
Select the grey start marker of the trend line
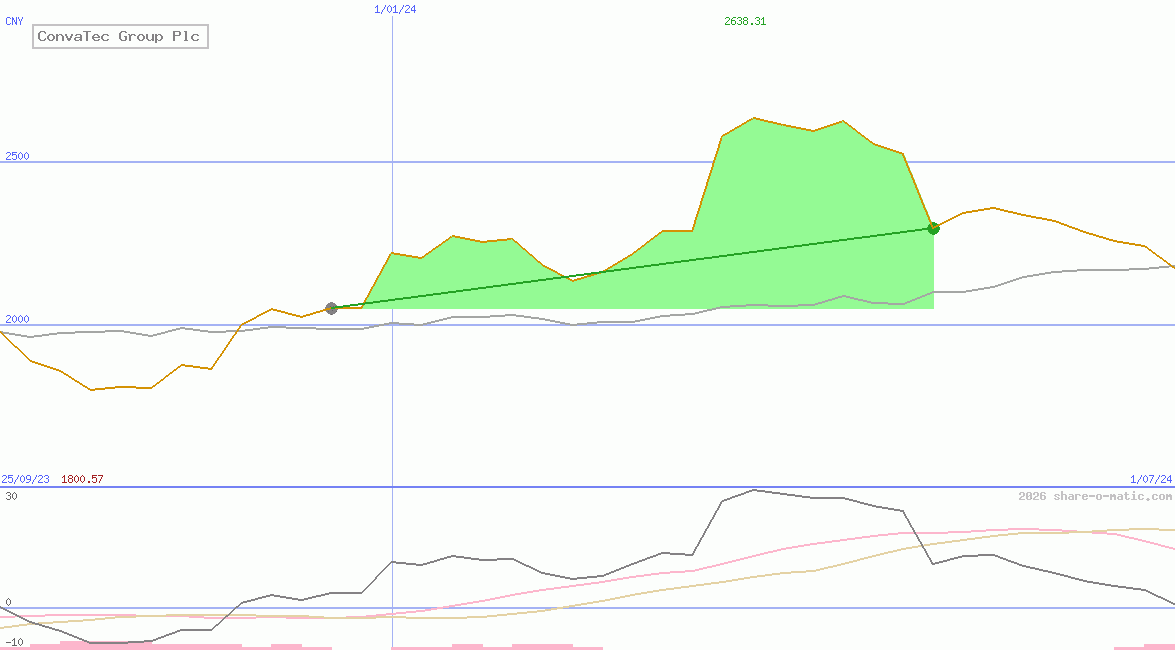point(331,308)
